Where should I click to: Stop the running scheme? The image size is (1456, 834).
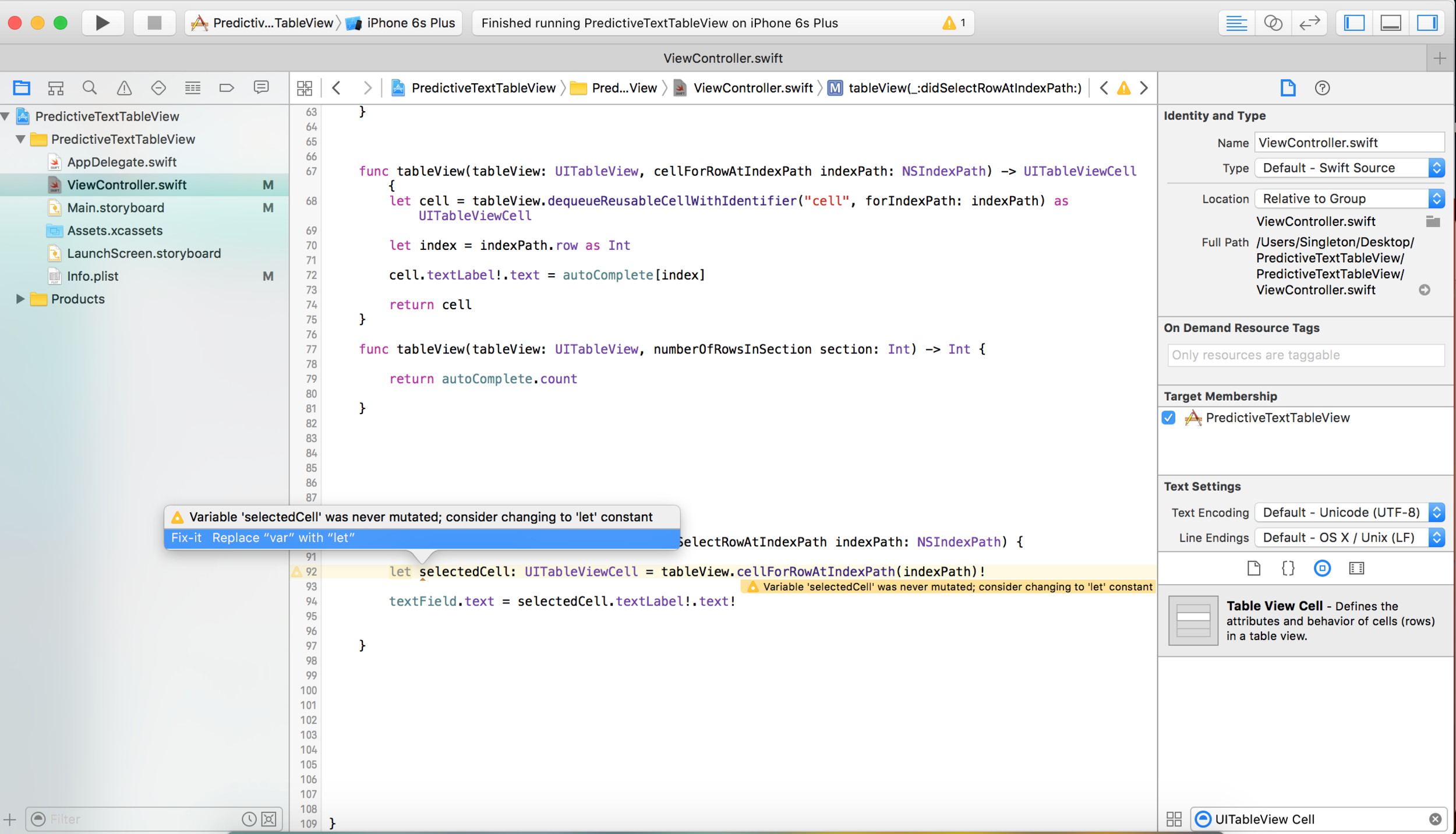coord(154,23)
